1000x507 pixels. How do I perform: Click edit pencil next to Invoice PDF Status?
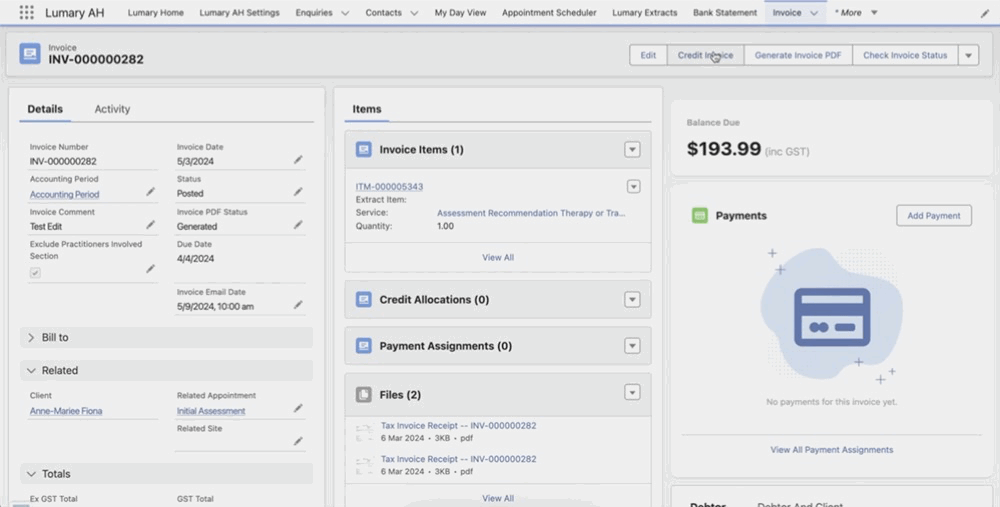298,225
